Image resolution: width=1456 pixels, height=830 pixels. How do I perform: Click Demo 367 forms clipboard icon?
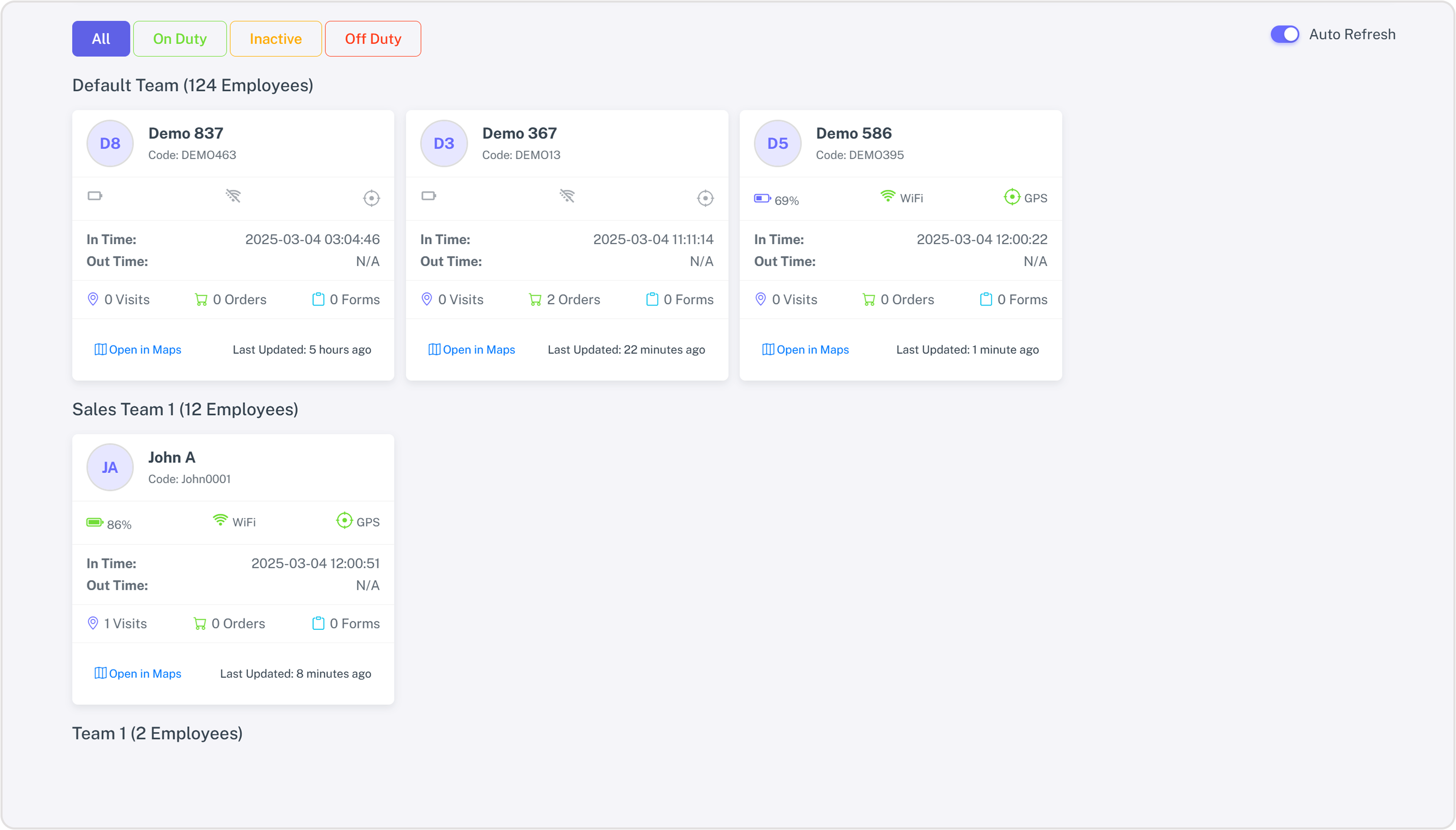pyautogui.click(x=653, y=299)
